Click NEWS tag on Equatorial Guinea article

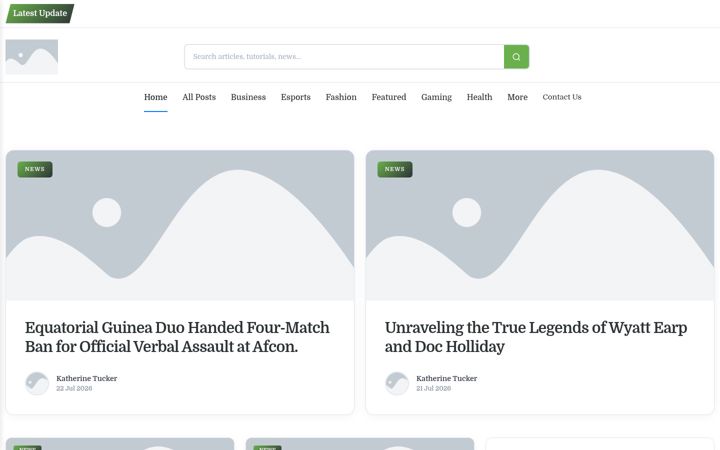coord(35,169)
